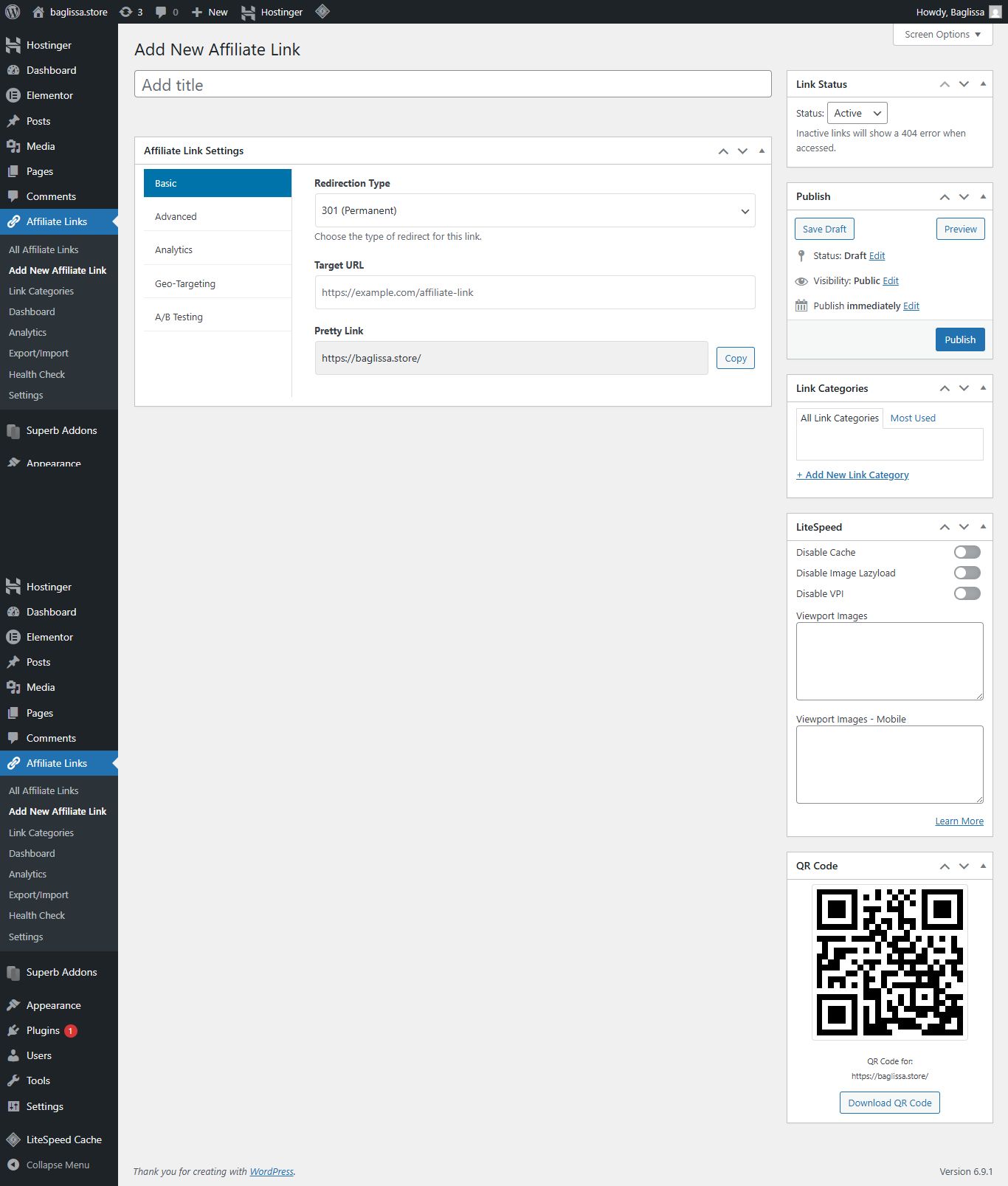
Task: Open Analytics tab in Affiliate Link Settings
Action: click(x=218, y=250)
